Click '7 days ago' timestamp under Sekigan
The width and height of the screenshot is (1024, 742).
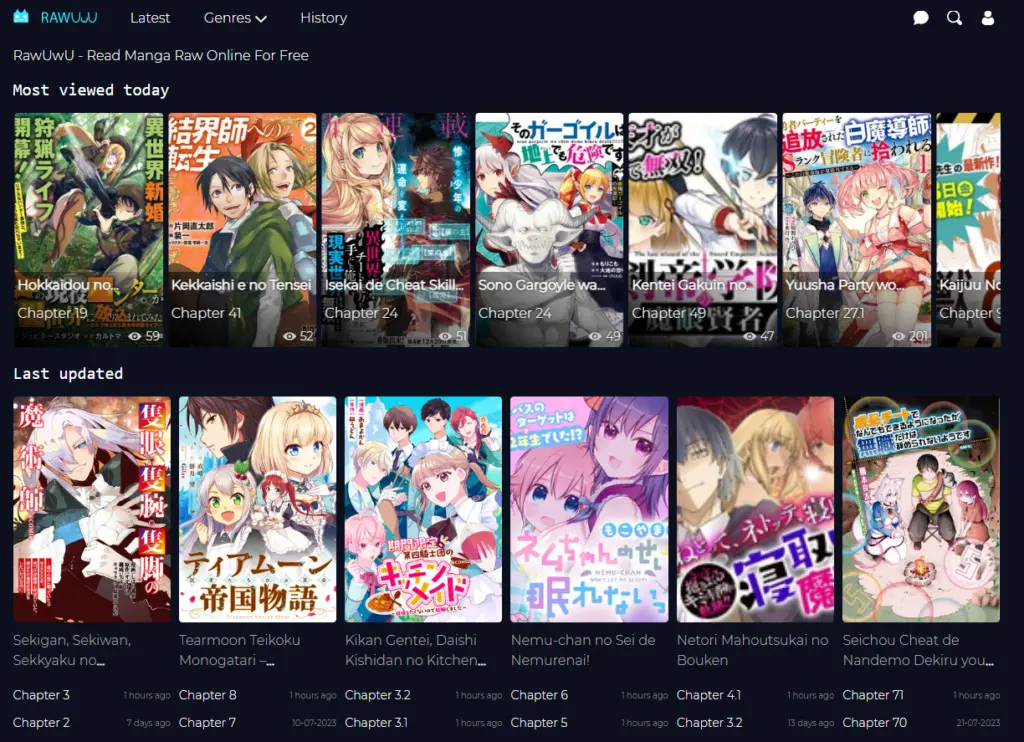pyautogui.click(x=148, y=723)
